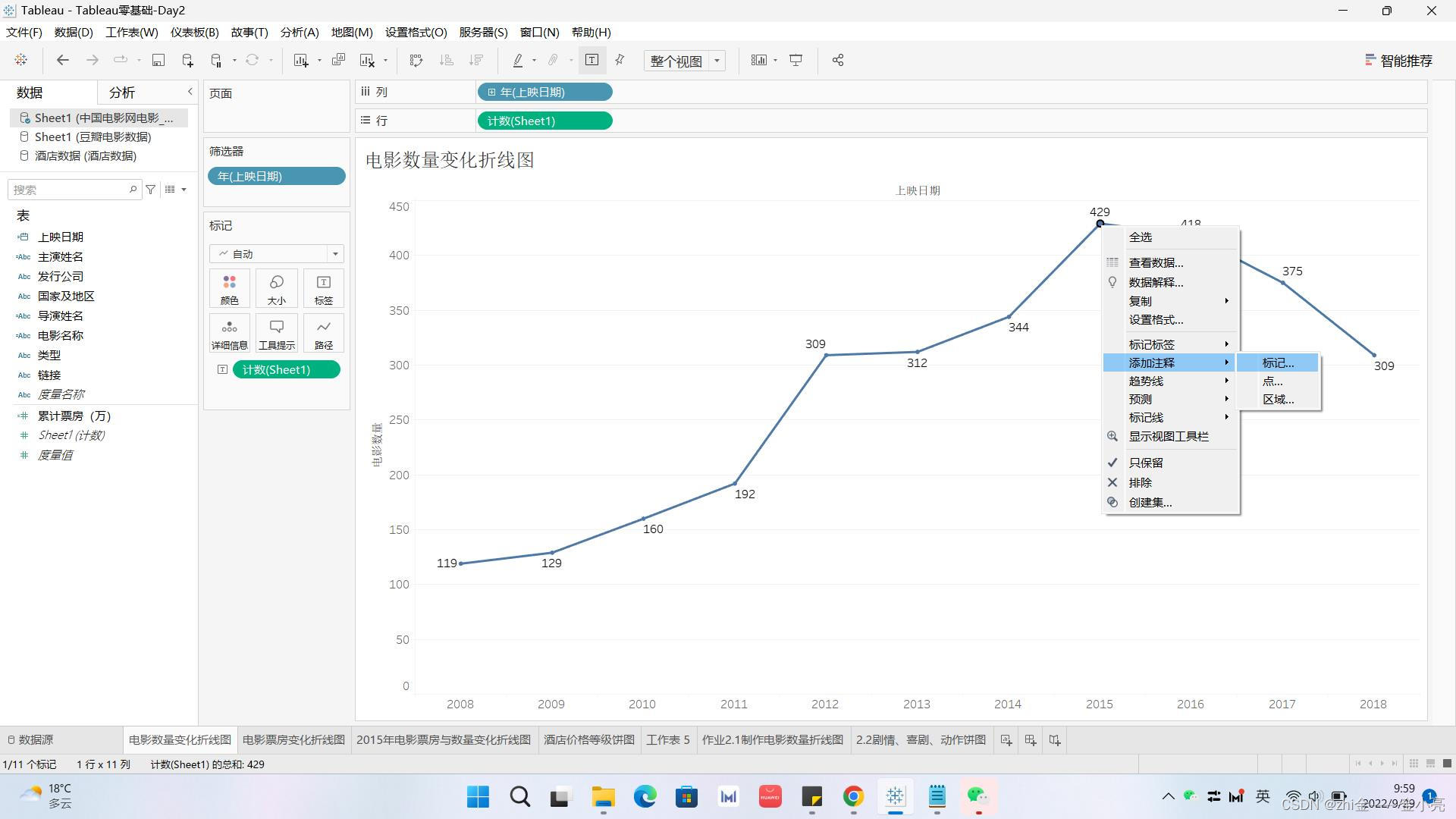Click the duplicate worksheet toolbar icon
This screenshot has width=1456, height=819.
pos(338,61)
